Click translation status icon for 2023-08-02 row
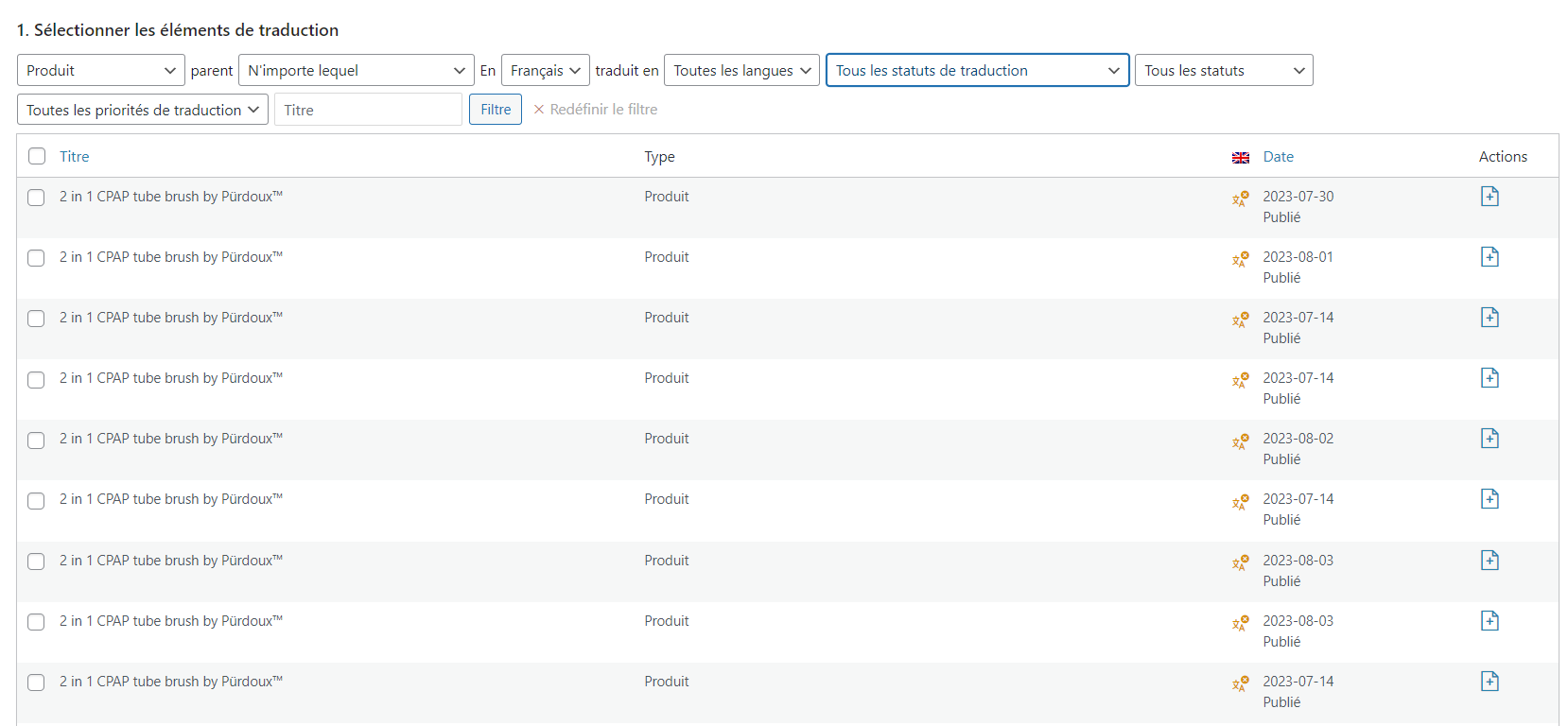The width and height of the screenshot is (1568, 726). coord(1241,441)
